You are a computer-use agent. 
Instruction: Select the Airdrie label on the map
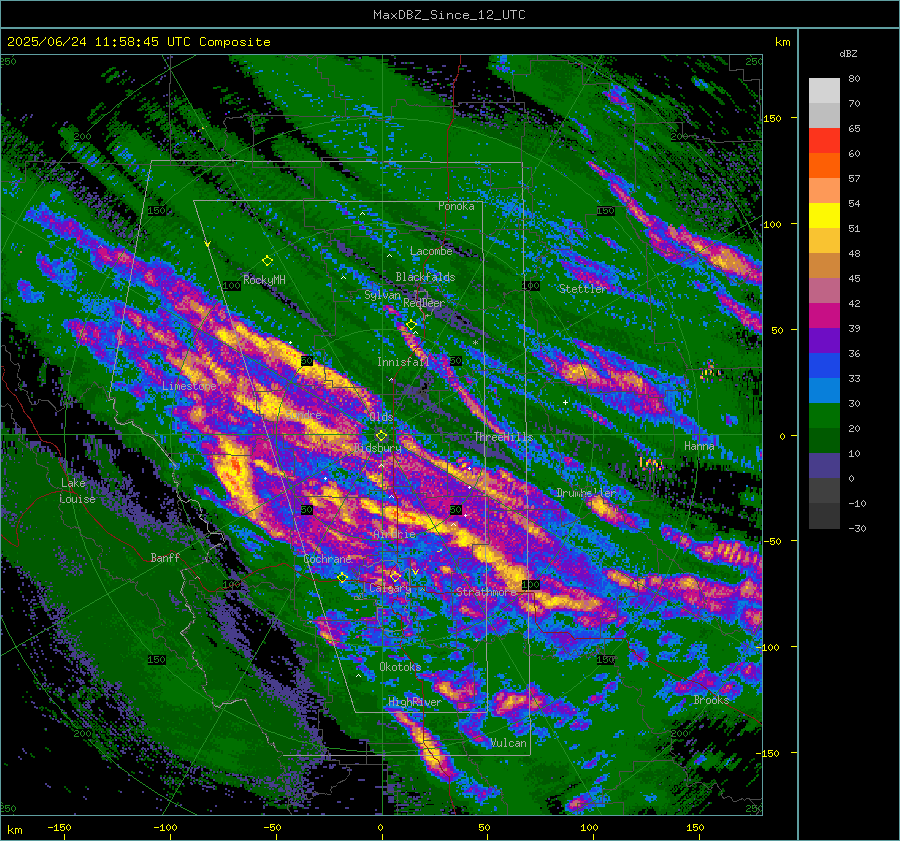(x=394, y=534)
